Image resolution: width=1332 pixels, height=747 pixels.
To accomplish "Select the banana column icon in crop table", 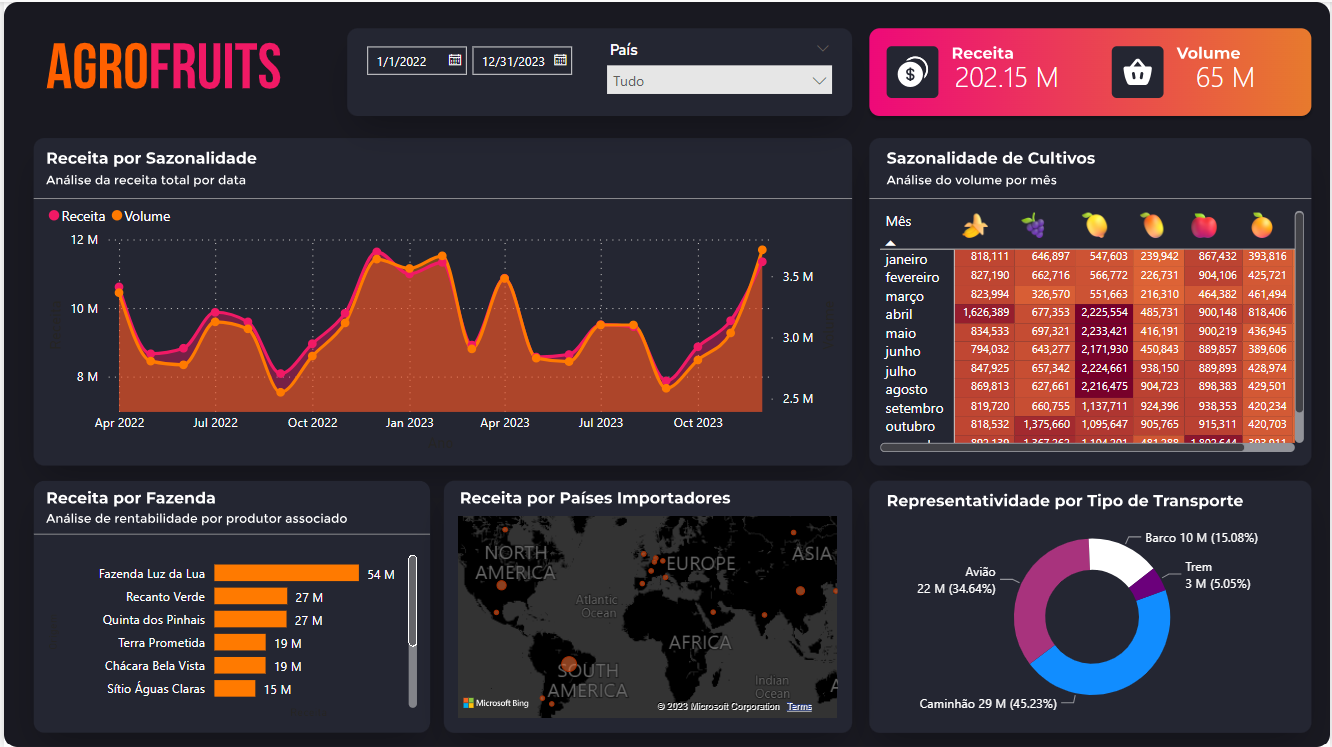I will (974, 226).
